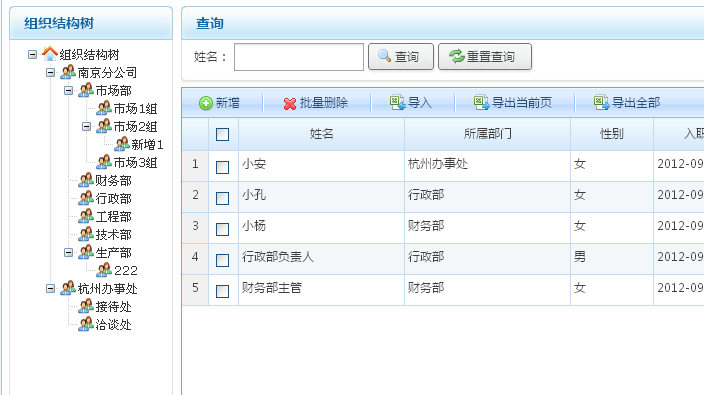Click the 查询 panel title
The height and width of the screenshot is (395, 704).
click(210, 23)
